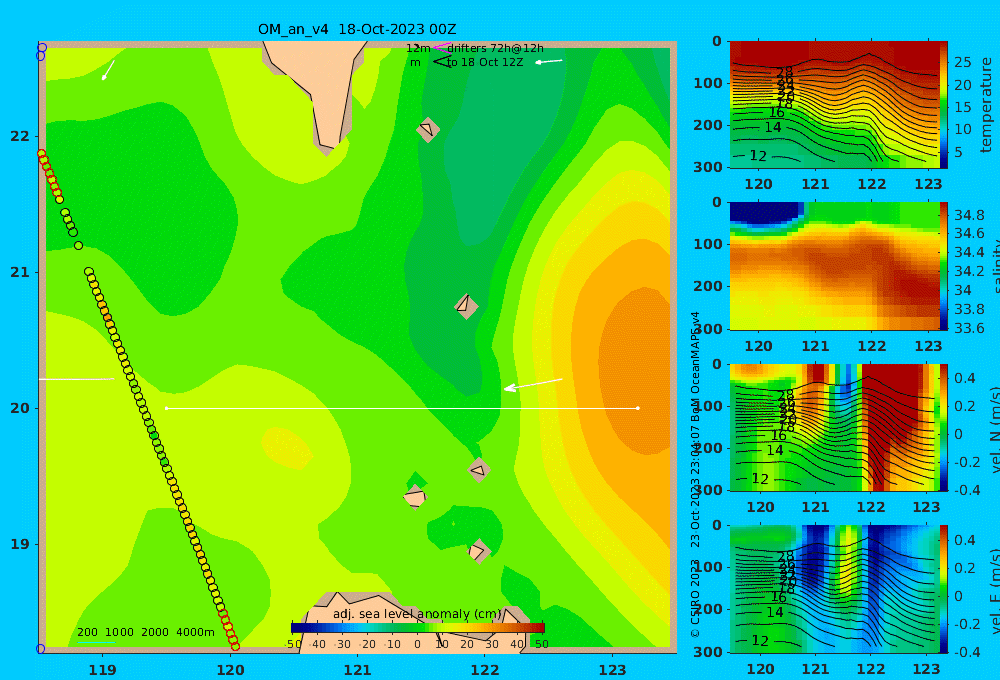Click the 12 isotherm label in temperature panel
This screenshot has width=1000, height=680.
click(758, 156)
